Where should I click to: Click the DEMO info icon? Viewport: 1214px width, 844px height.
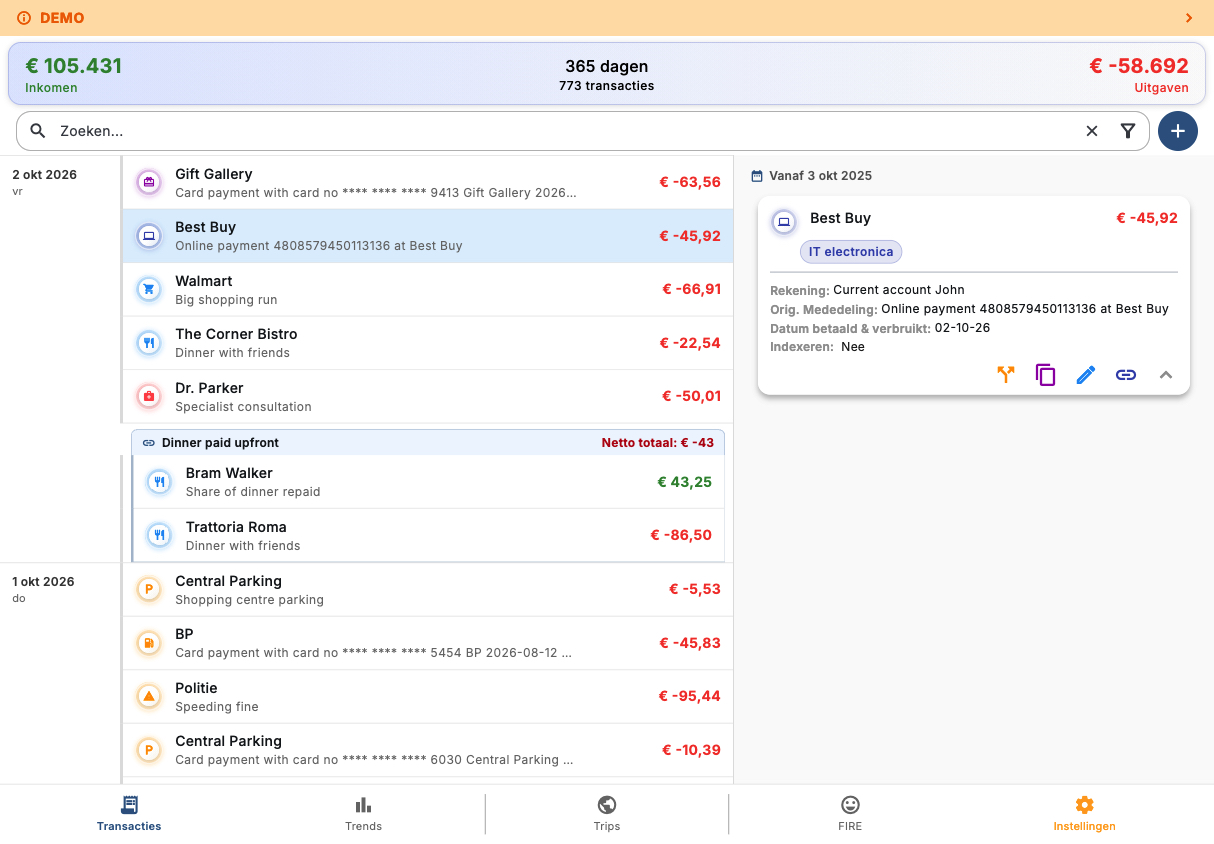point(25,18)
